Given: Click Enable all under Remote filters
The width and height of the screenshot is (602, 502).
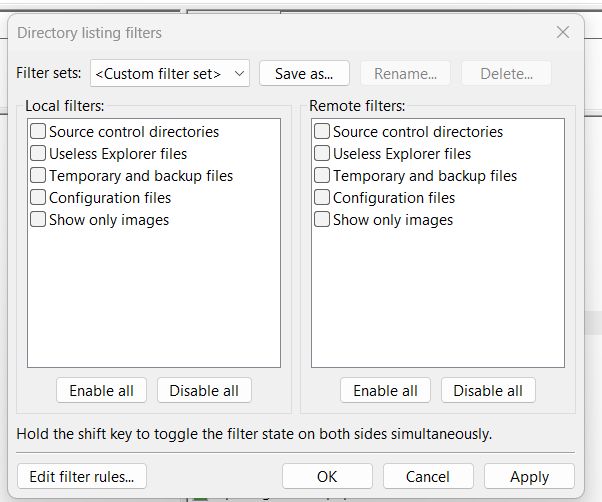Looking at the screenshot, I should (x=385, y=390).
